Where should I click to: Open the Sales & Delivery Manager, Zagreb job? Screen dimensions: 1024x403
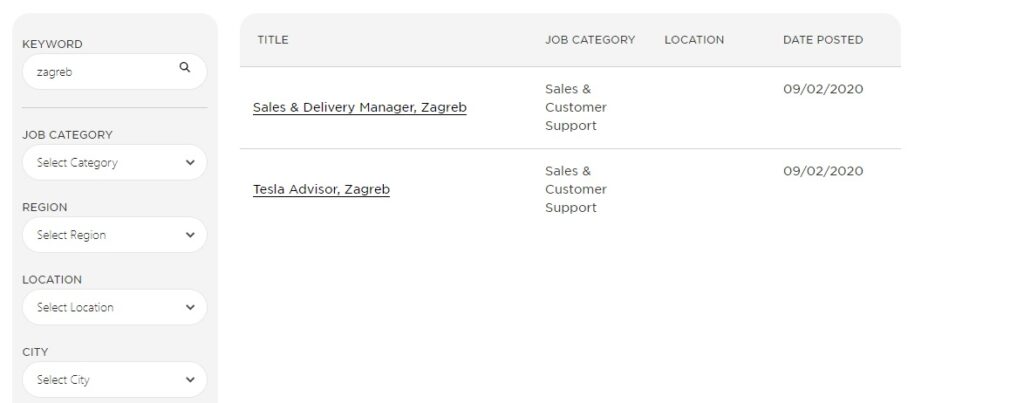(359, 107)
